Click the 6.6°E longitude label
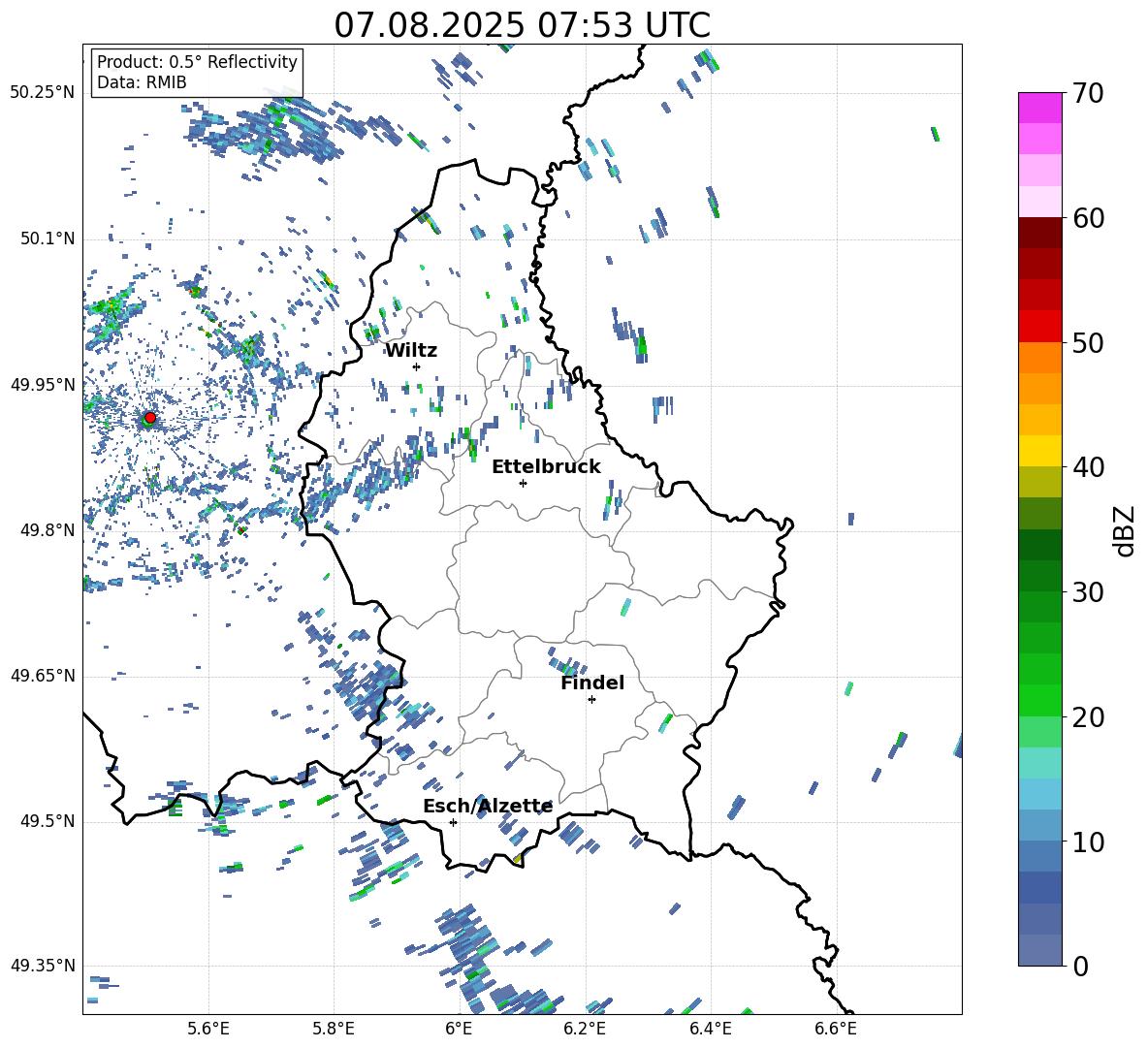This screenshot has height=1048, width=1148. [836, 1029]
